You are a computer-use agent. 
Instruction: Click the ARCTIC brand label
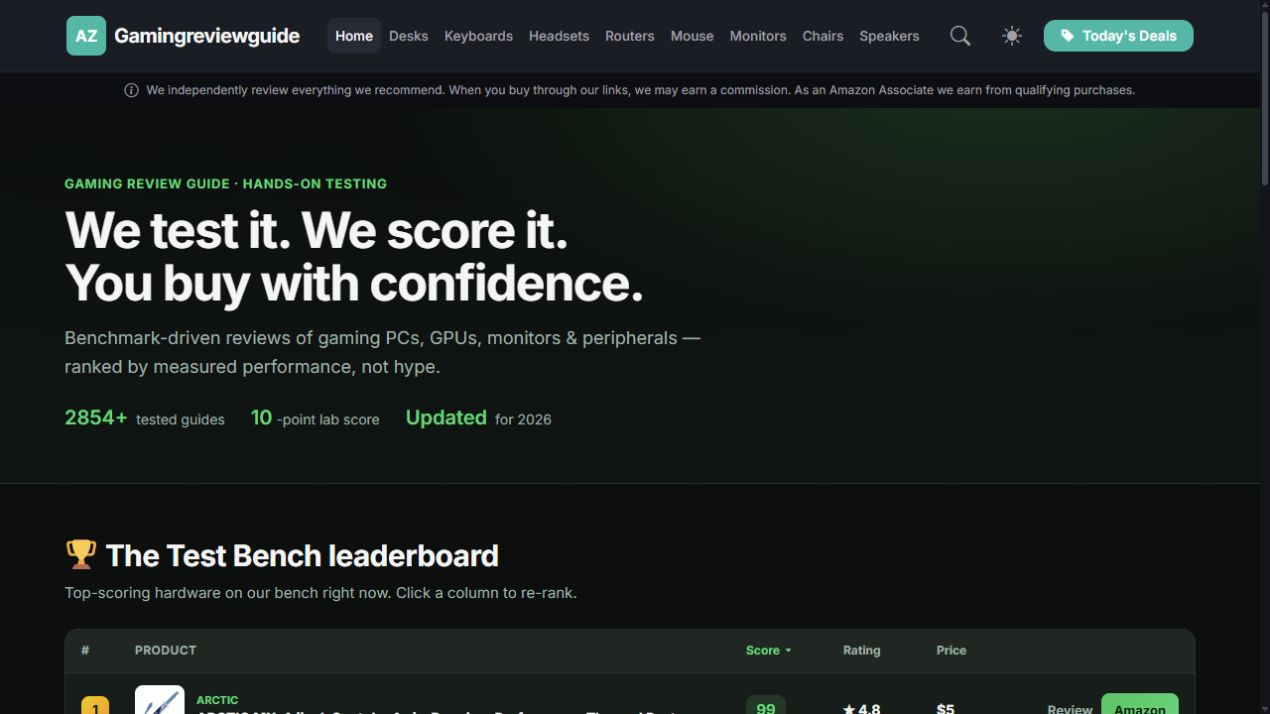pyautogui.click(x=217, y=700)
